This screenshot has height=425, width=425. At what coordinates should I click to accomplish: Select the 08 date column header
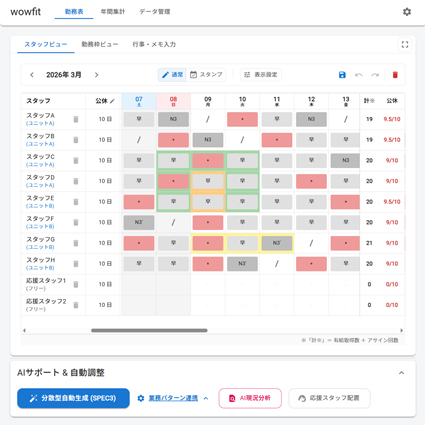[173, 101]
